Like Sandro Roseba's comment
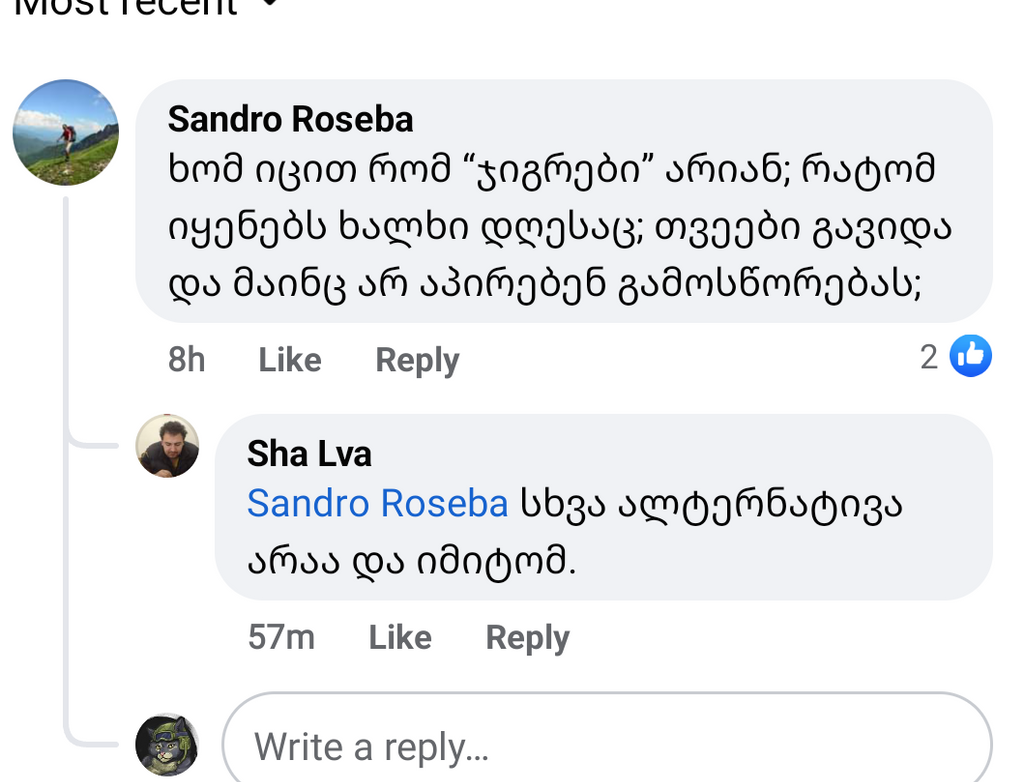The image size is (1024, 782). pyautogui.click(x=290, y=359)
